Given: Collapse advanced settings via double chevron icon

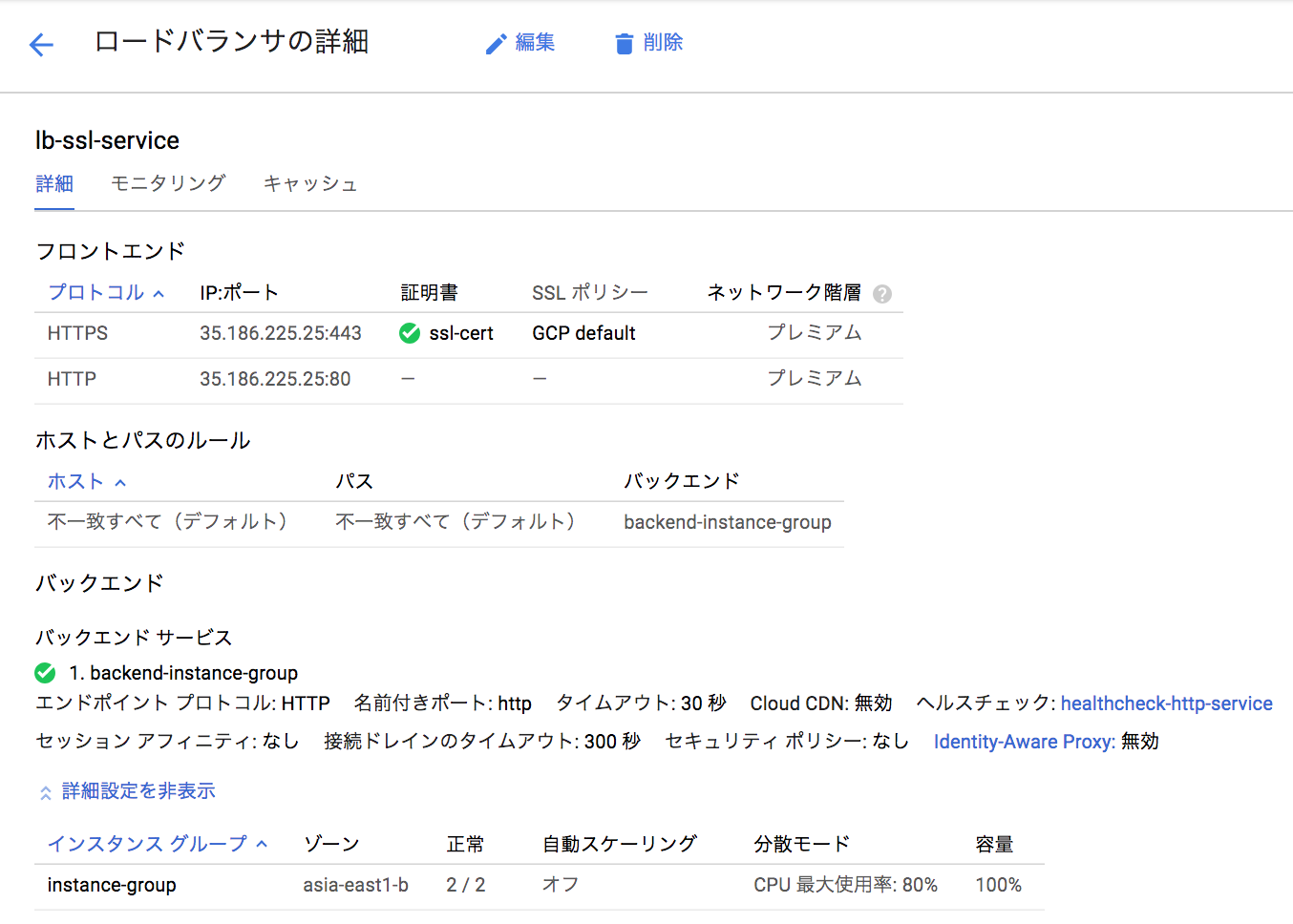Looking at the screenshot, I should tap(45, 792).
